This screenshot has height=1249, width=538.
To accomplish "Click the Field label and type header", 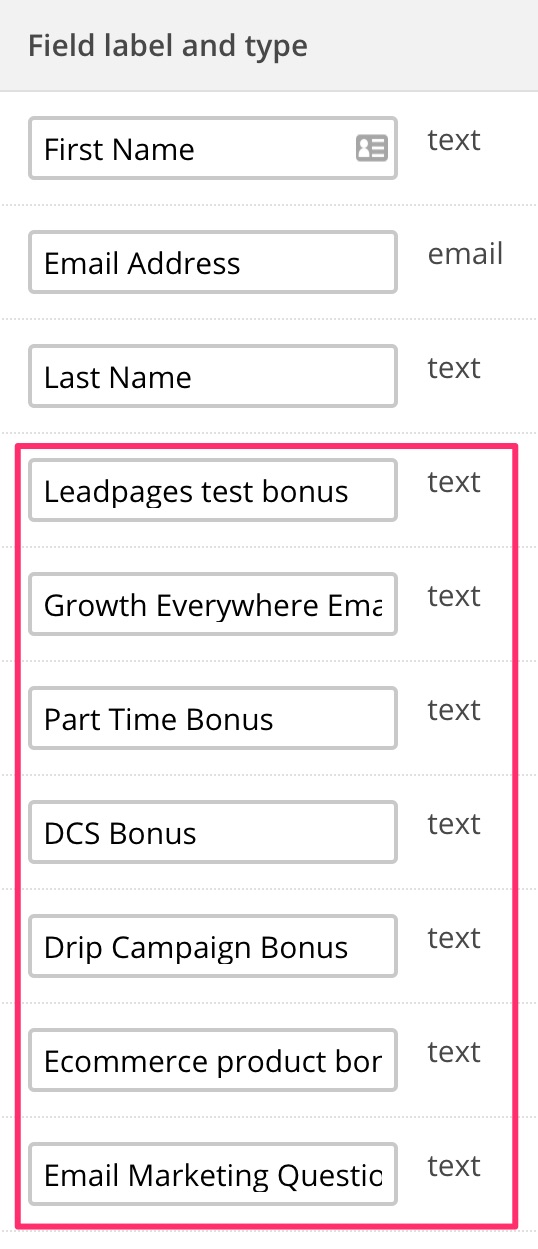I will coord(168,46).
